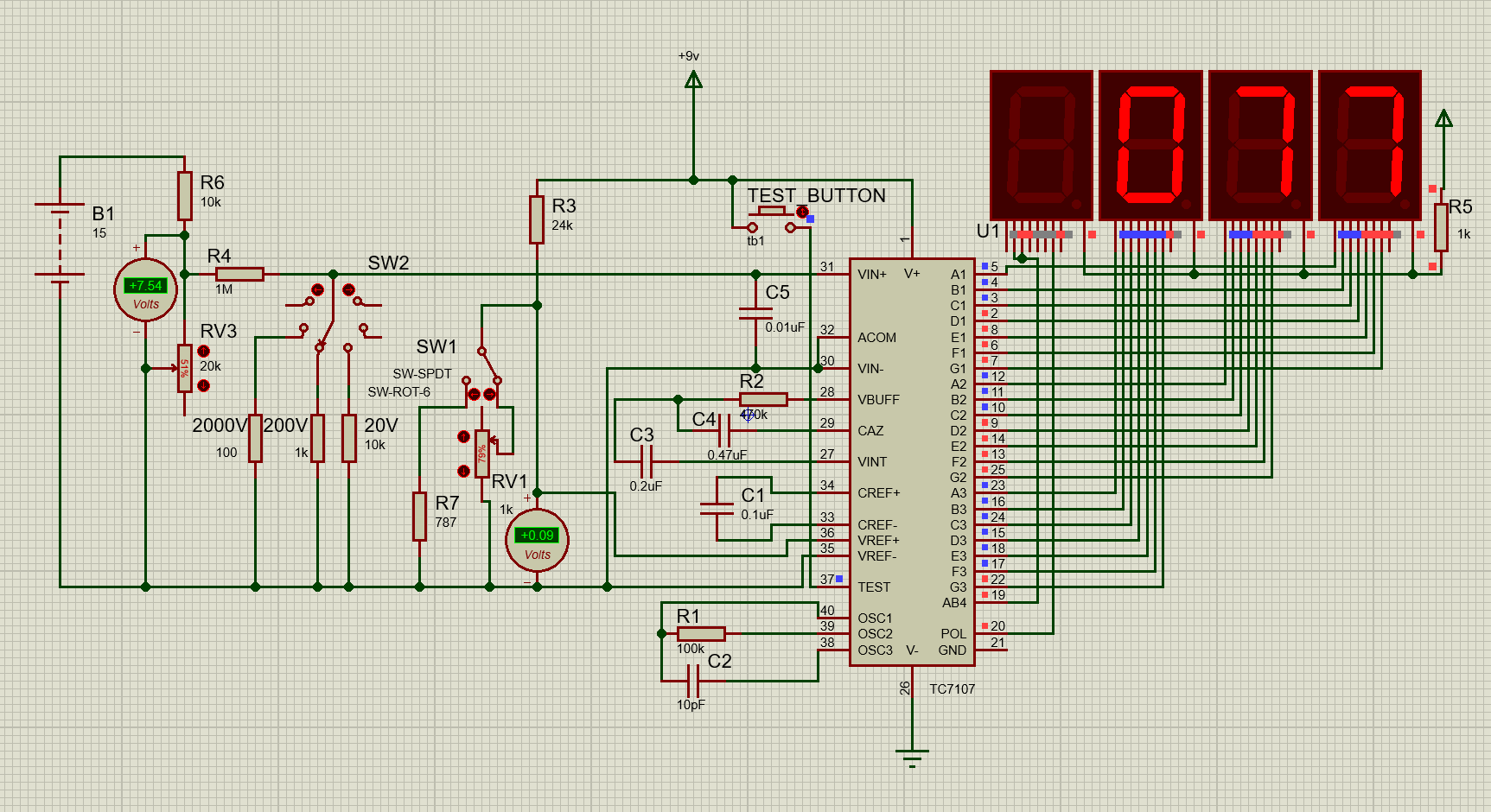This screenshot has height=812, width=1491.
Task: Select the voltmeter reading +0.09 Volts
Action: (537, 539)
